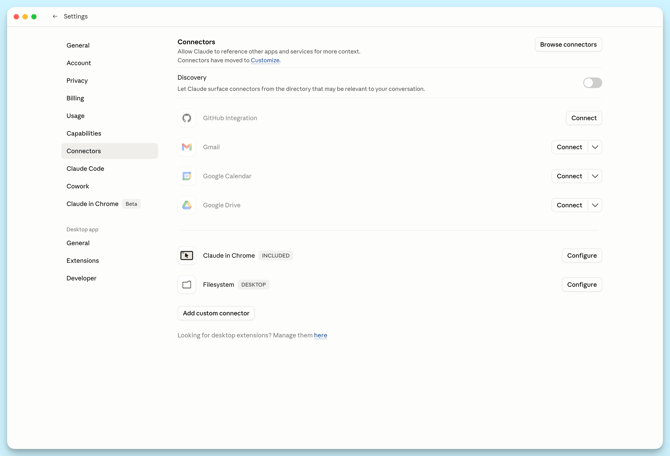The image size is (670, 456).
Task: Open the Usage settings section
Action: point(109,116)
